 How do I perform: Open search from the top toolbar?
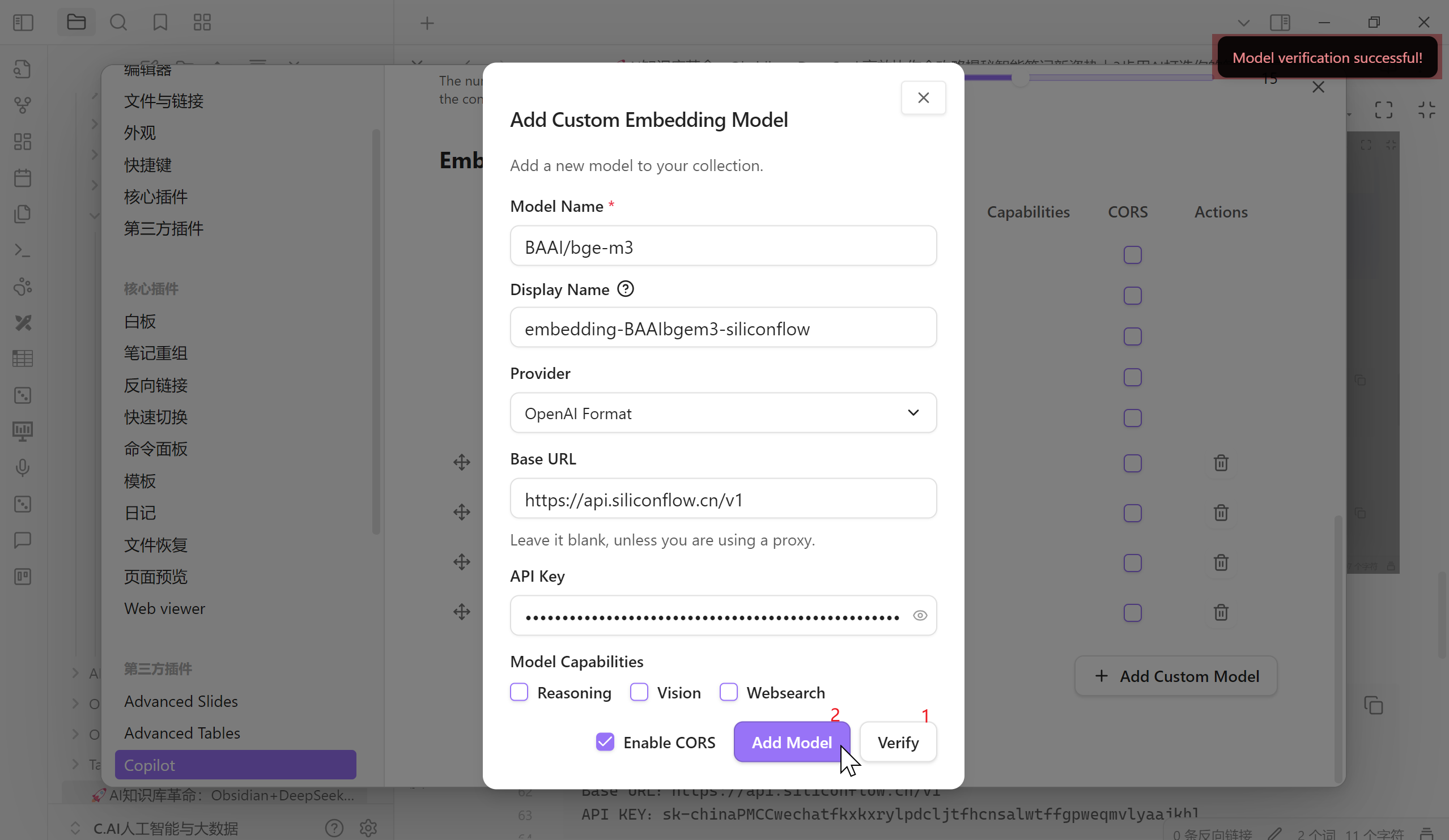118,23
